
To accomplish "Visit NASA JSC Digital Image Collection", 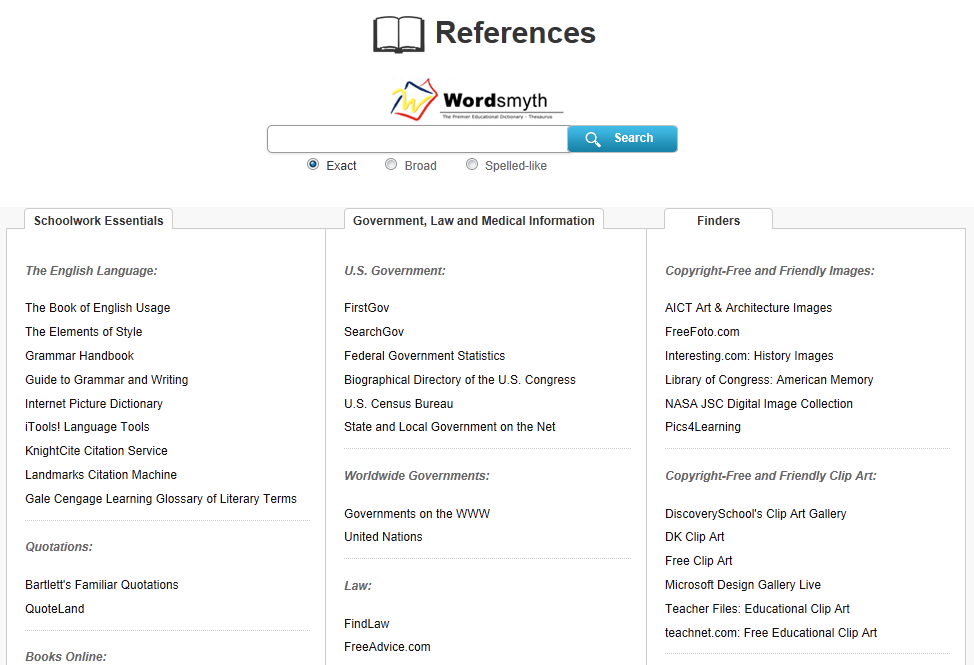I will coord(759,404).
